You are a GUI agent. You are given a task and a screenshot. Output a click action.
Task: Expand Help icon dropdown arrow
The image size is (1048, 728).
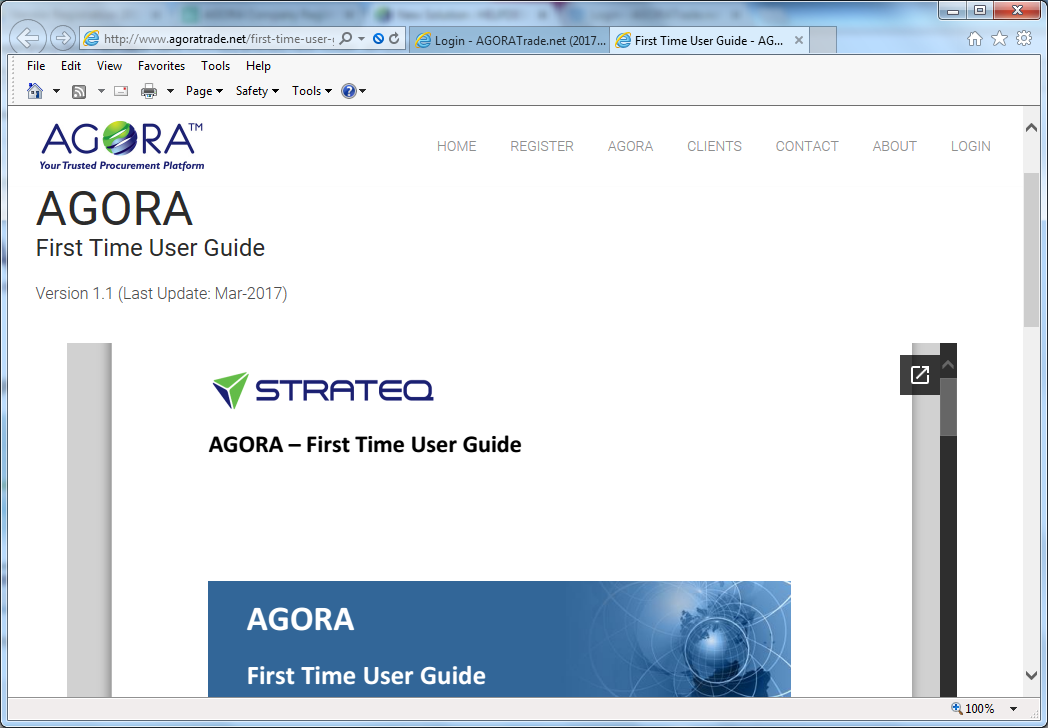363,92
